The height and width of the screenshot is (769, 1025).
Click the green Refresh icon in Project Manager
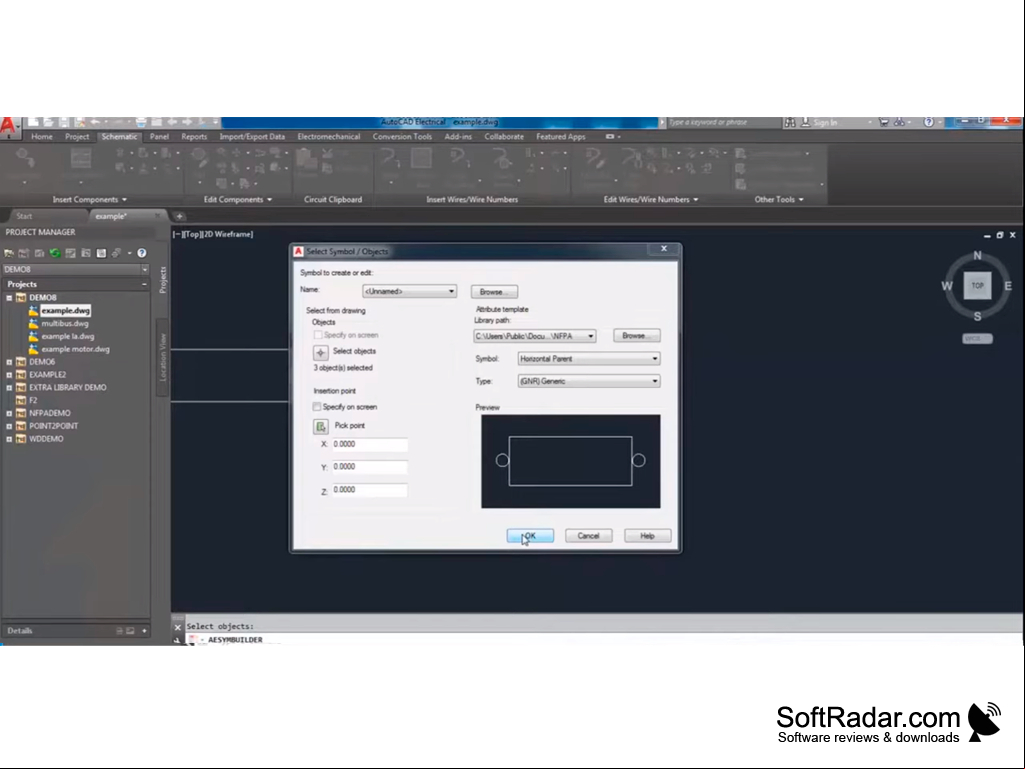pyautogui.click(x=55, y=253)
